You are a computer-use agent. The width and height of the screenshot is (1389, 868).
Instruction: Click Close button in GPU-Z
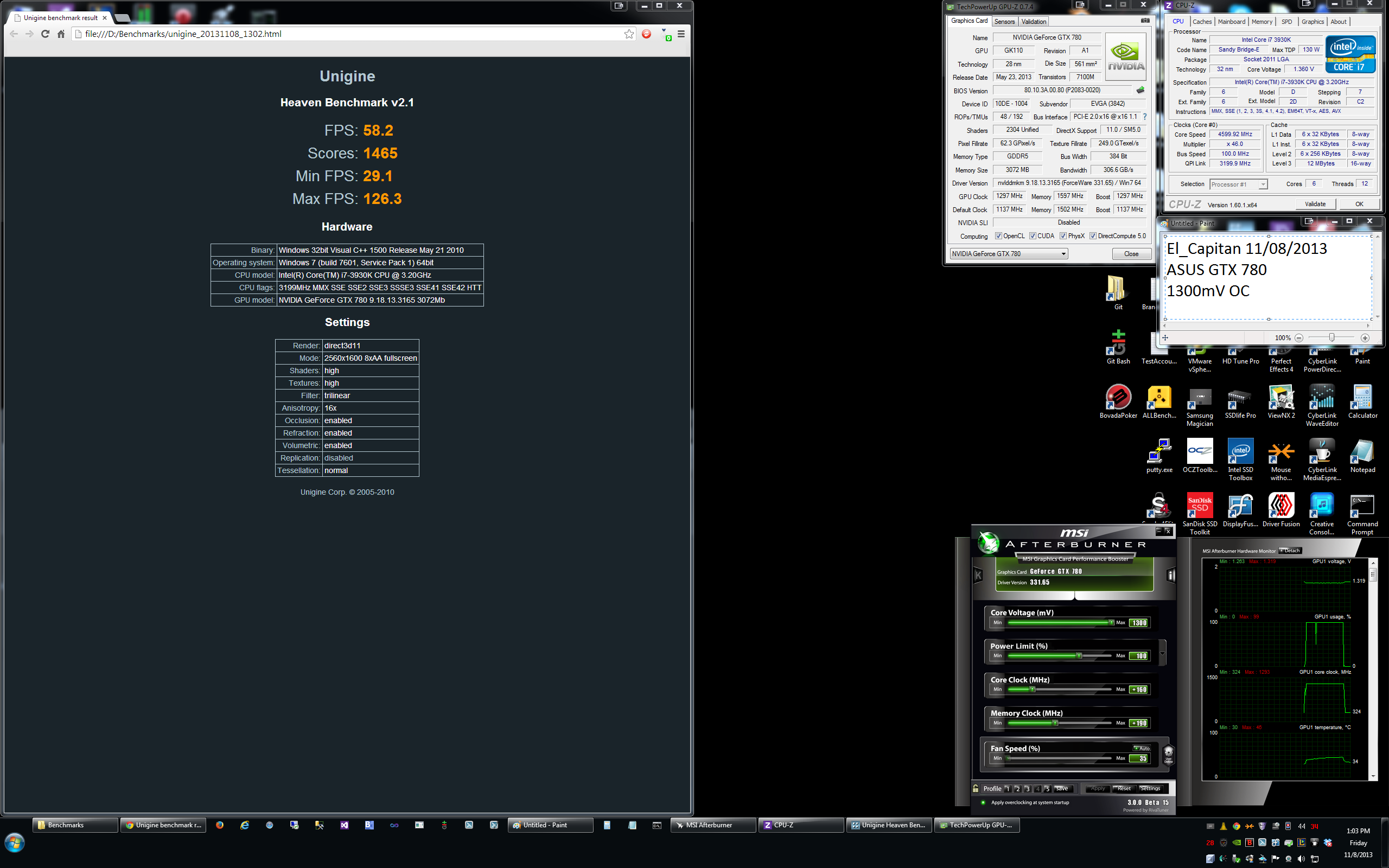(1131, 254)
